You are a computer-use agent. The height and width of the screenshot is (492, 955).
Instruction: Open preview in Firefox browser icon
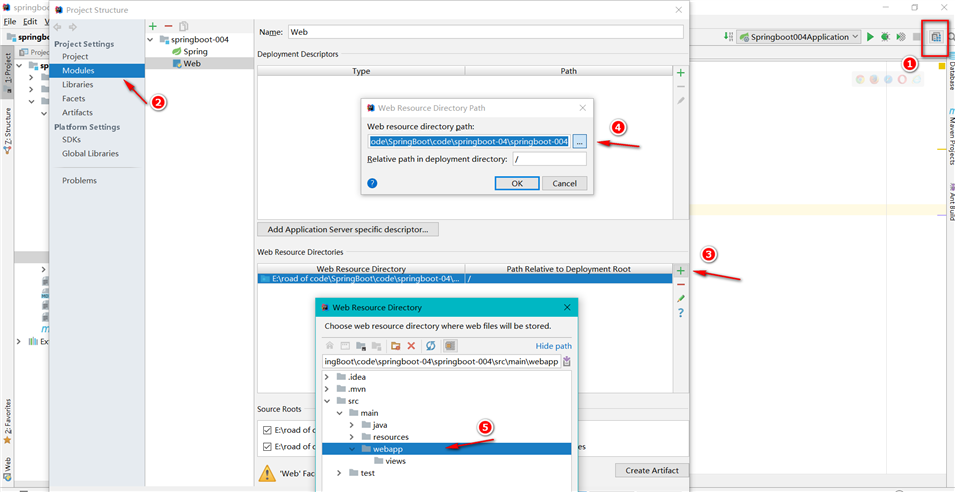click(874, 79)
